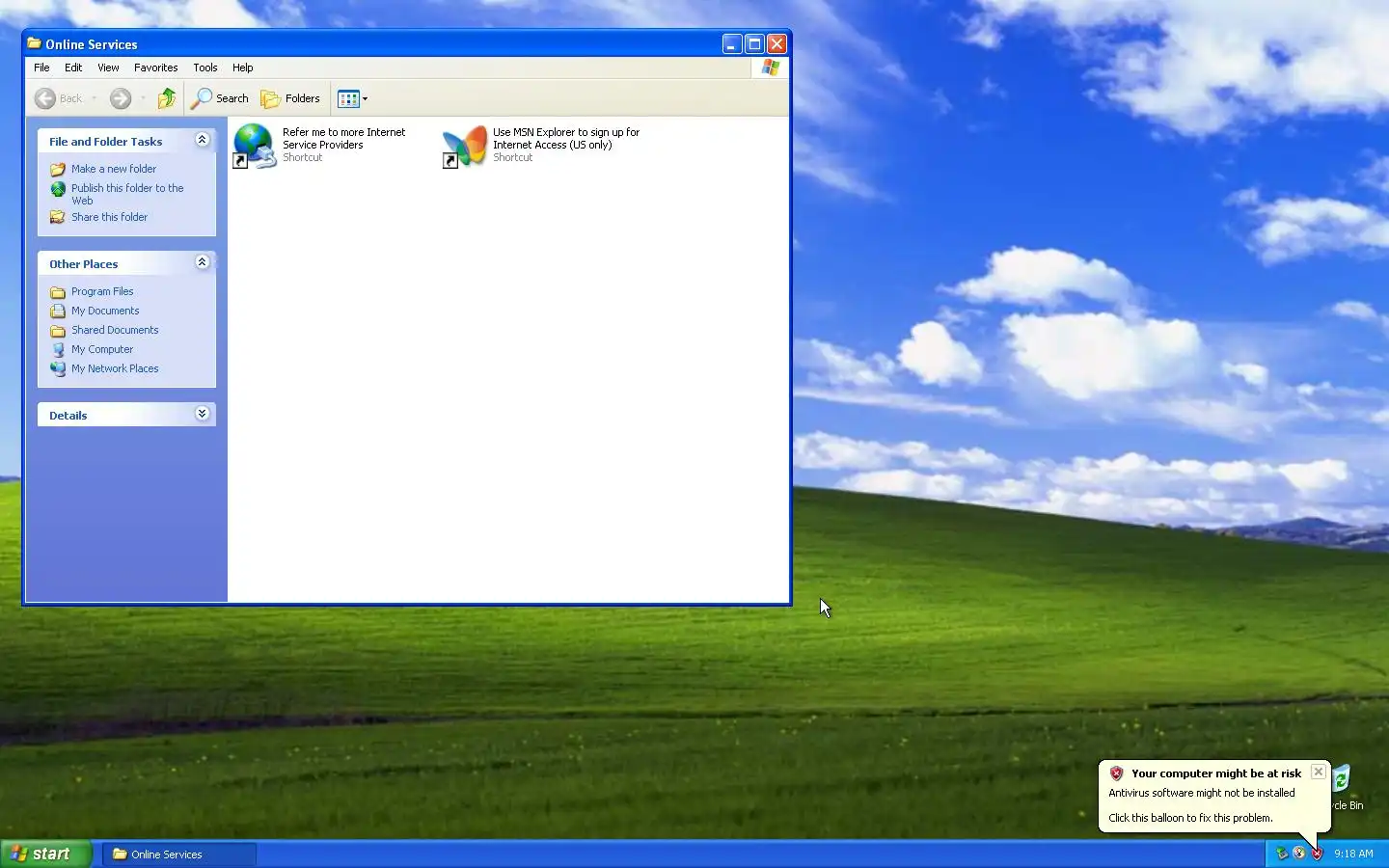Click the middle system tray icon
The image size is (1389, 868).
1299,854
